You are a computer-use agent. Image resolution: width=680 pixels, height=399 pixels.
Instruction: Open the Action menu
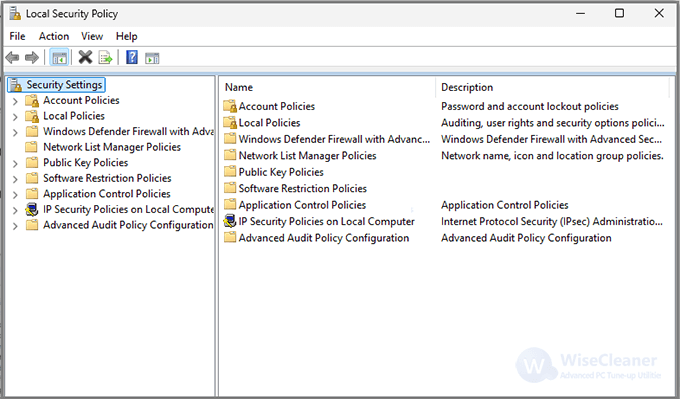click(54, 36)
